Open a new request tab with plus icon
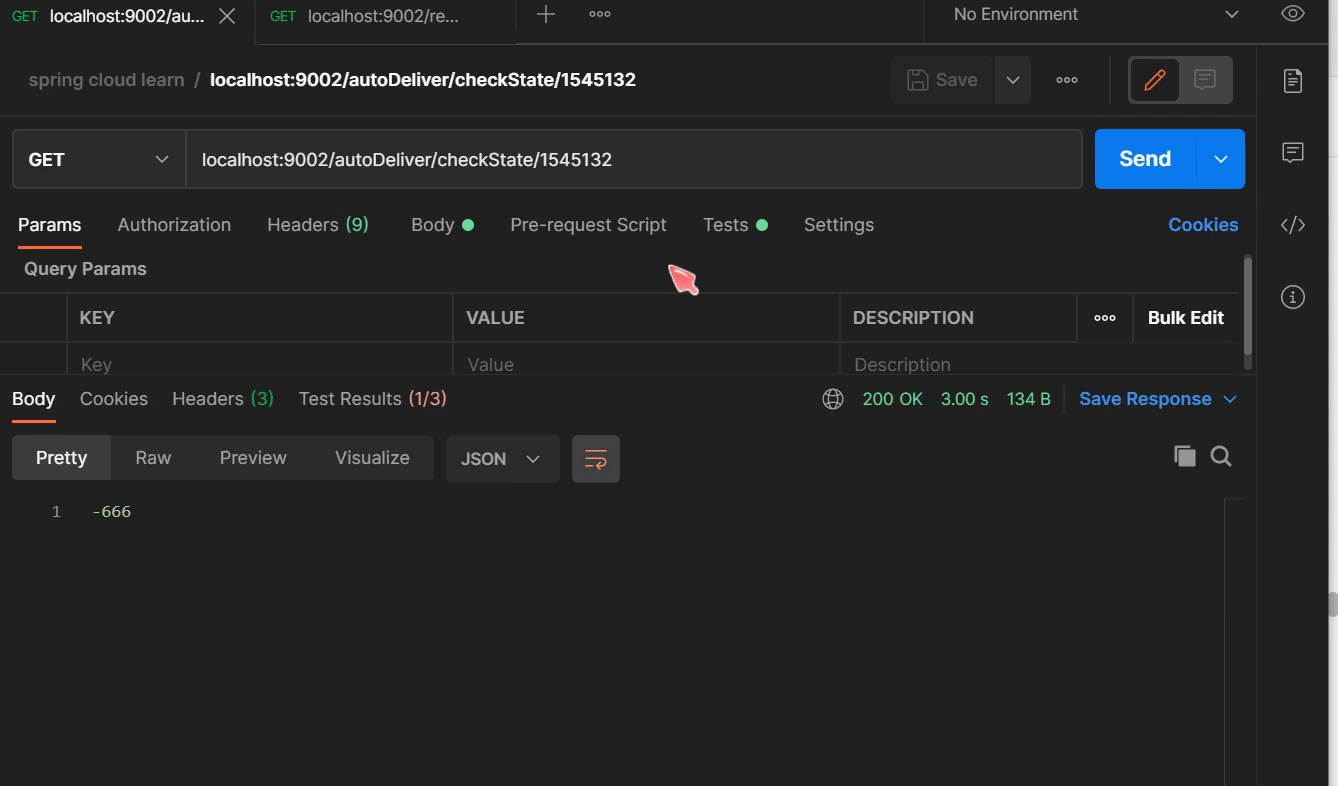This screenshot has width=1338, height=786. (546, 14)
